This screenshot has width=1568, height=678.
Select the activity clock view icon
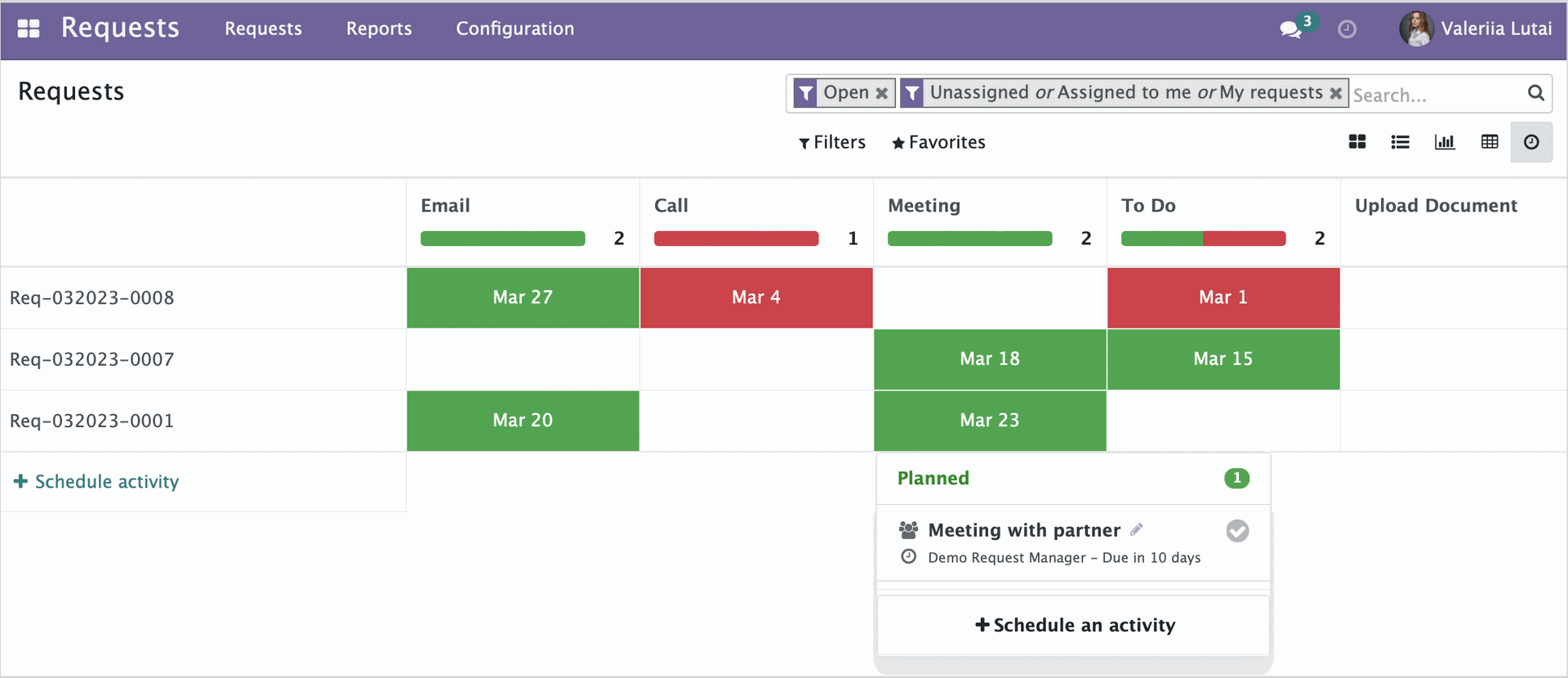coord(1531,142)
